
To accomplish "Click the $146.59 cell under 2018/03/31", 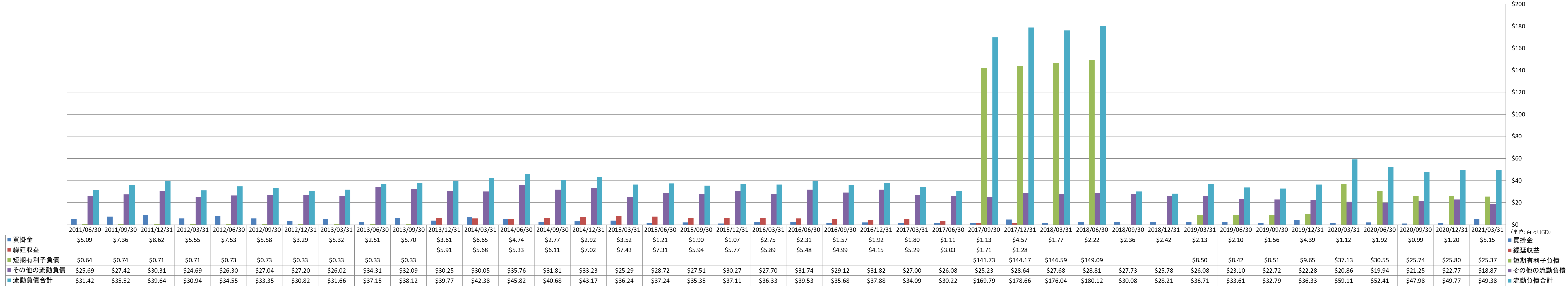I will (1056, 260).
